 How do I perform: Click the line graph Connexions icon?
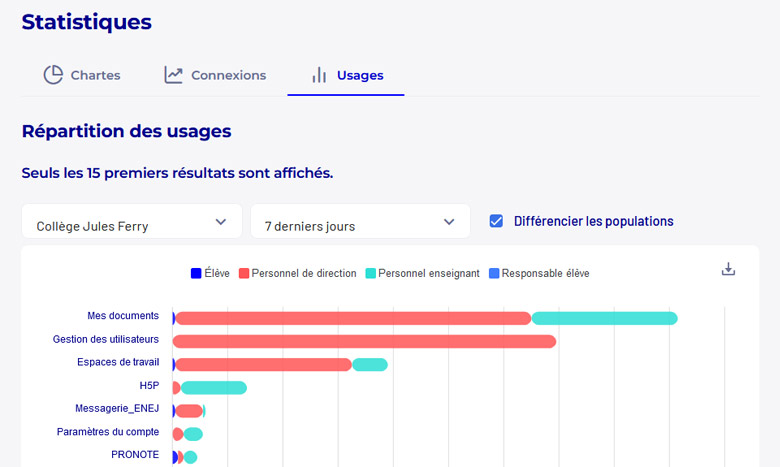tap(174, 75)
